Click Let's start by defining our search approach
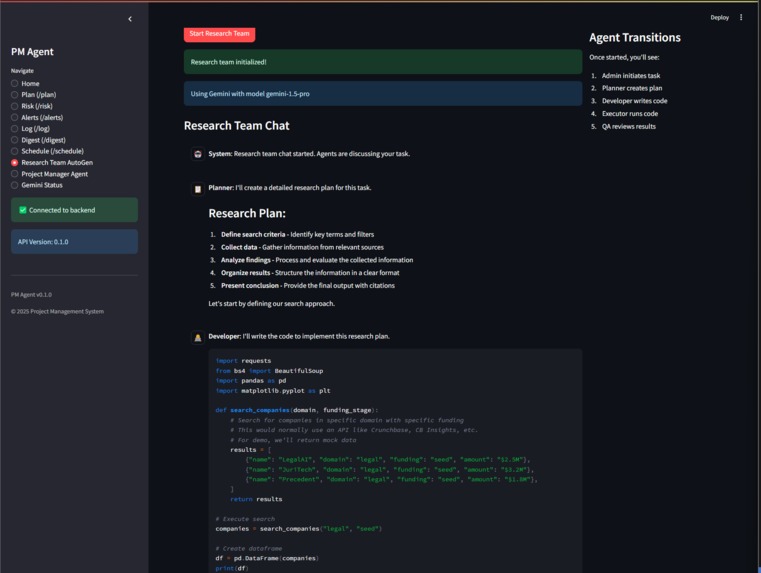The image size is (761, 573). (x=271, y=304)
